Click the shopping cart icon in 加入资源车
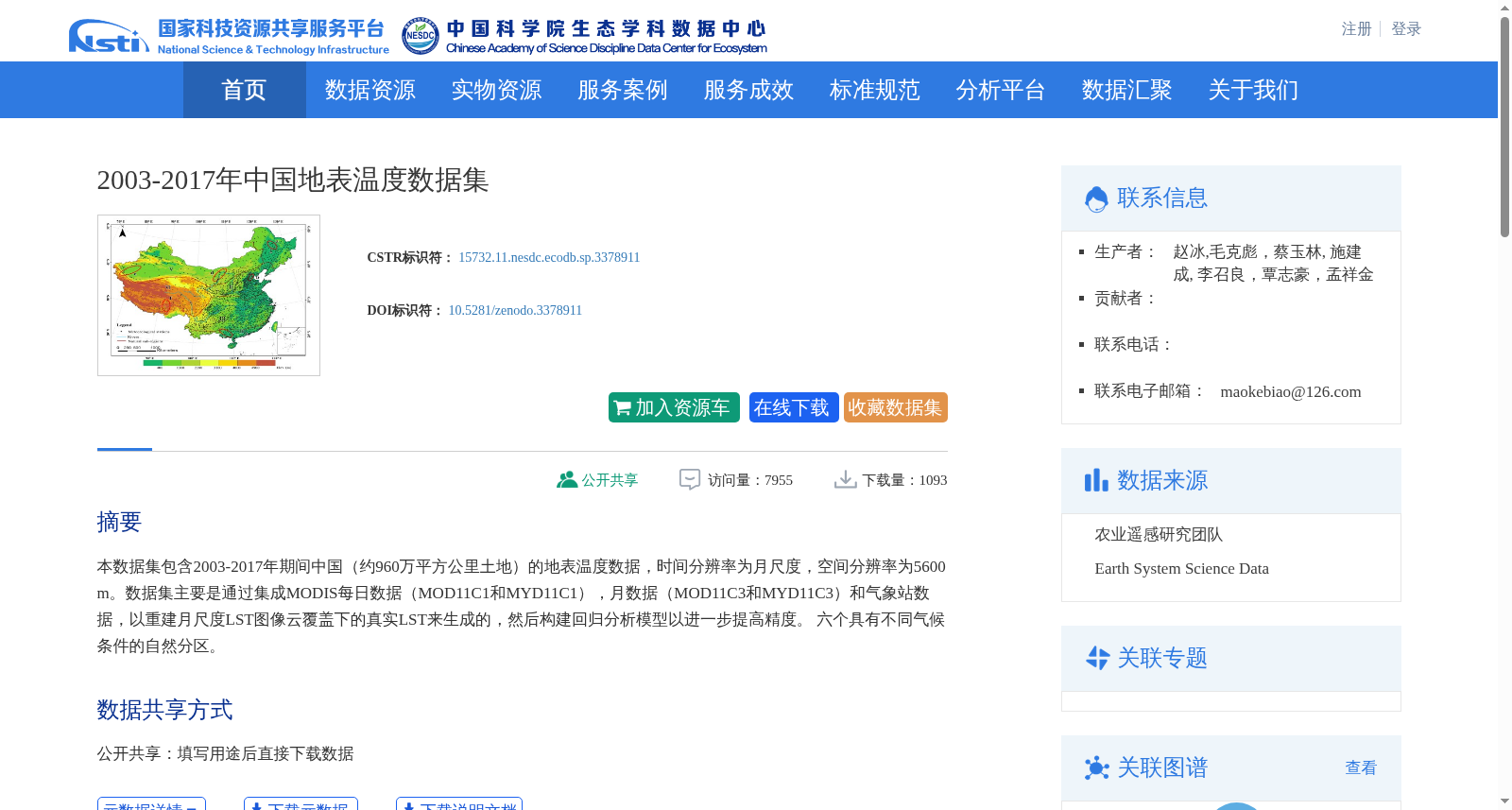This screenshot has width=1512, height=810. (x=623, y=408)
